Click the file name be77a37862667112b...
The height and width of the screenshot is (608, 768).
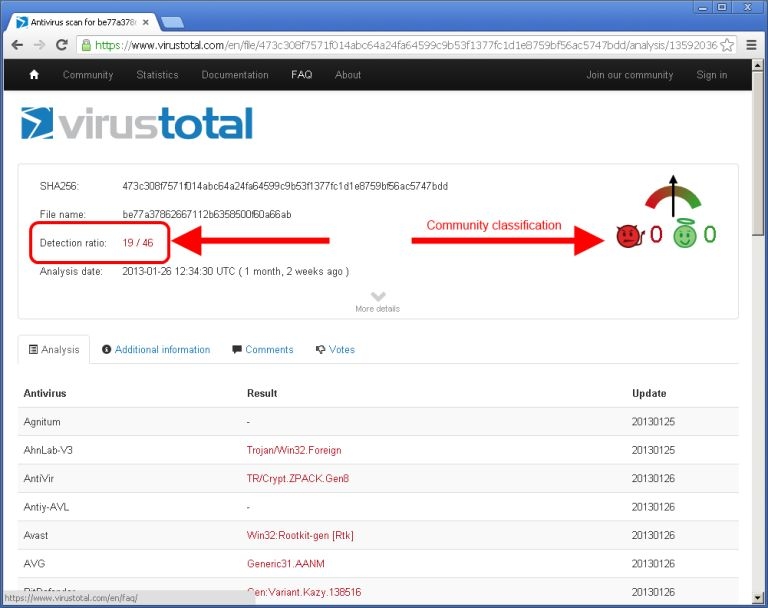point(207,214)
